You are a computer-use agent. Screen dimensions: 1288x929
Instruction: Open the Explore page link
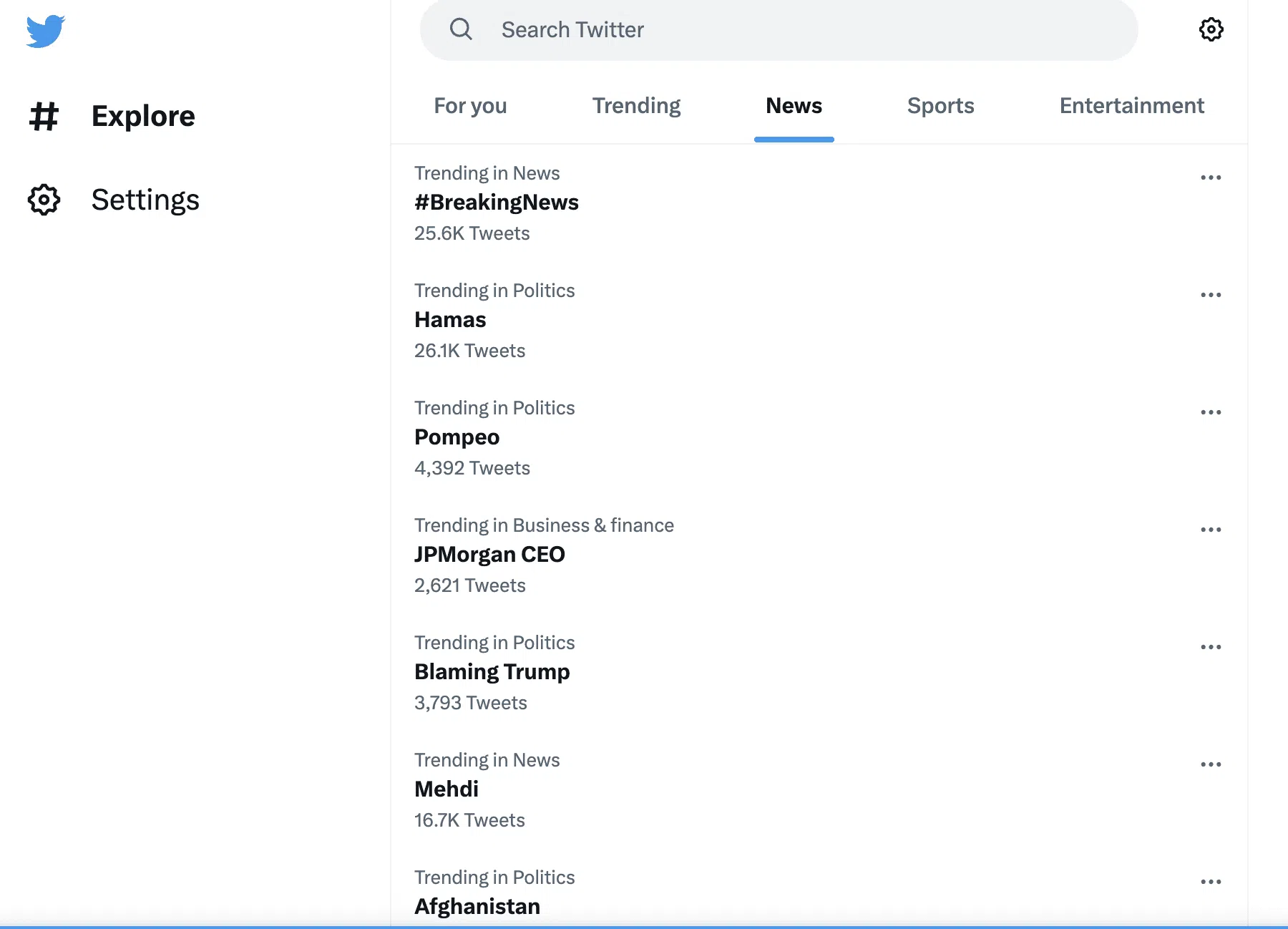click(x=143, y=117)
